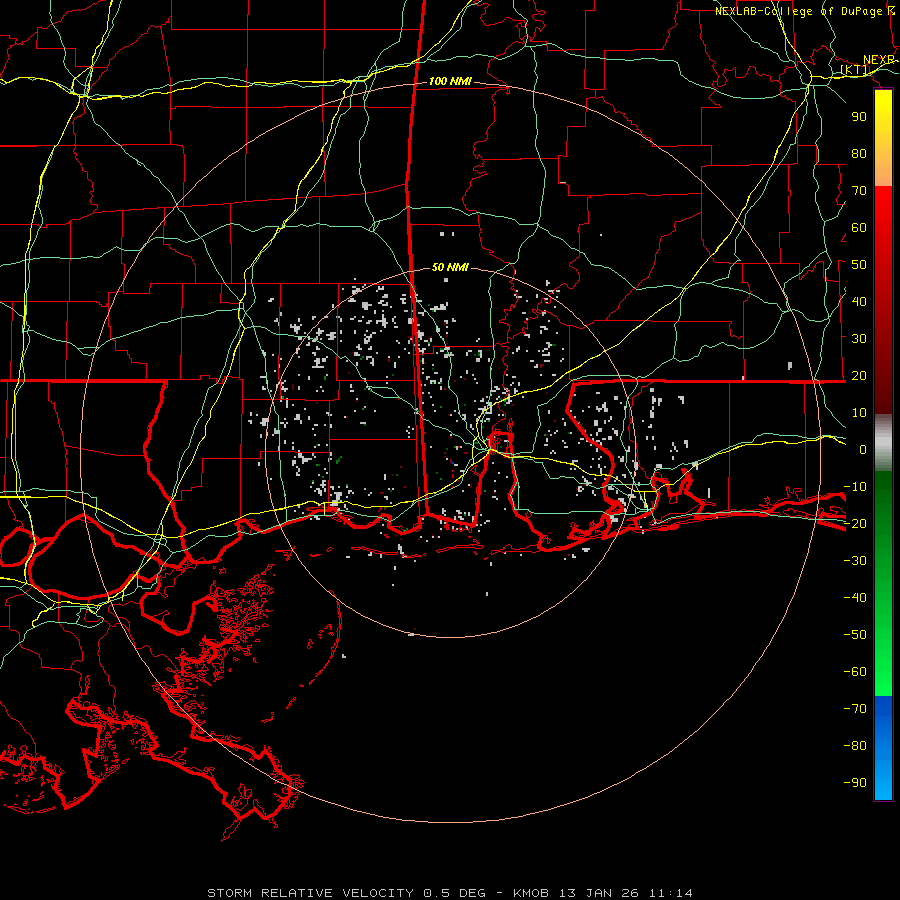Click the [KT] units label above color bar

click(855, 70)
